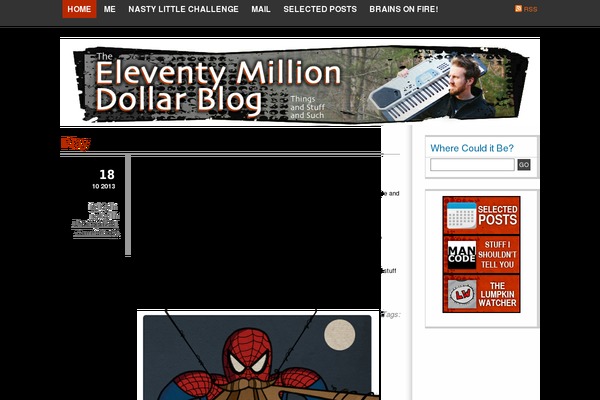Open The Lumpkin Watcher badge
This screenshot has width=600, height=400.
click(481, 294)
